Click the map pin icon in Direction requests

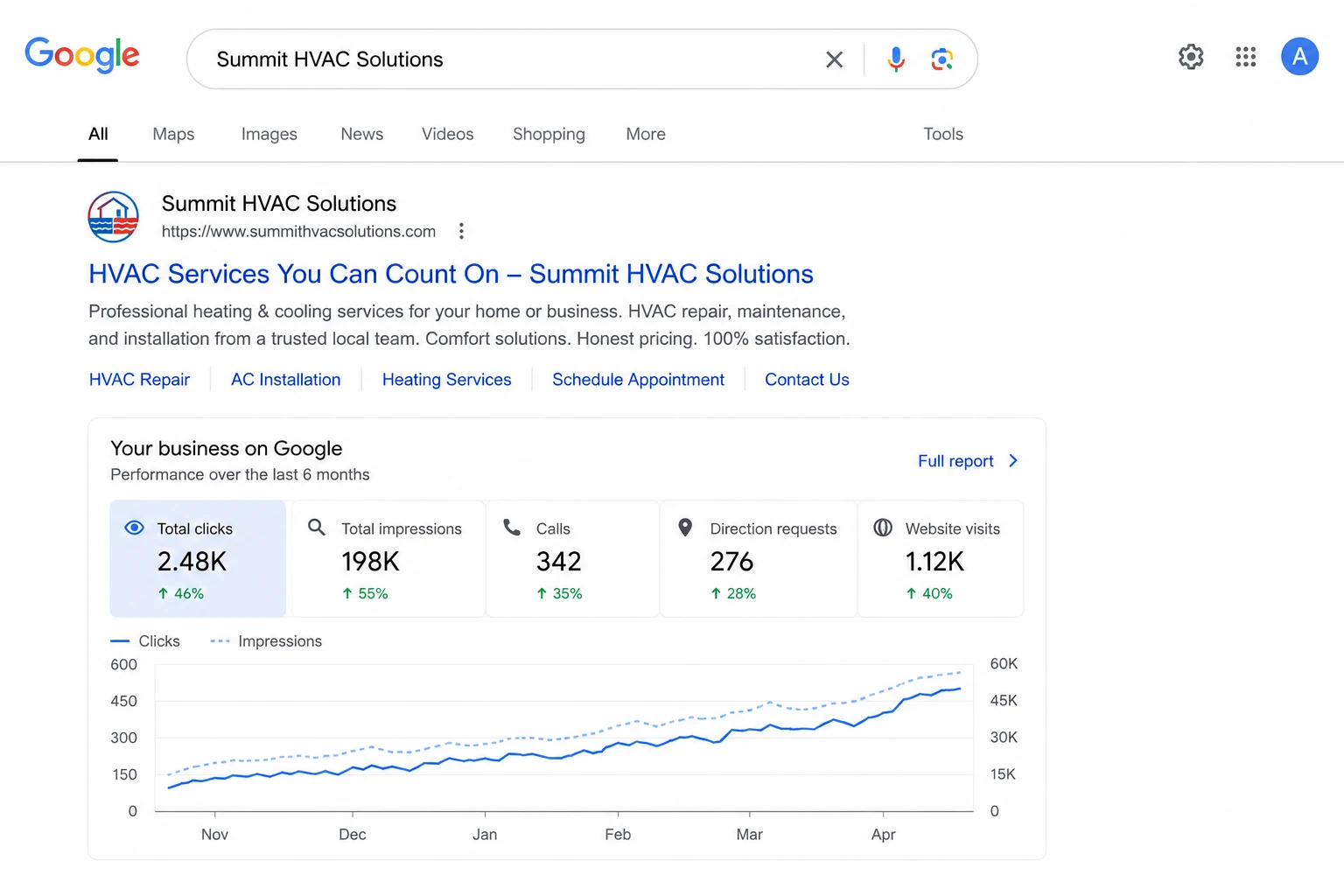click(x=685, y=528)
